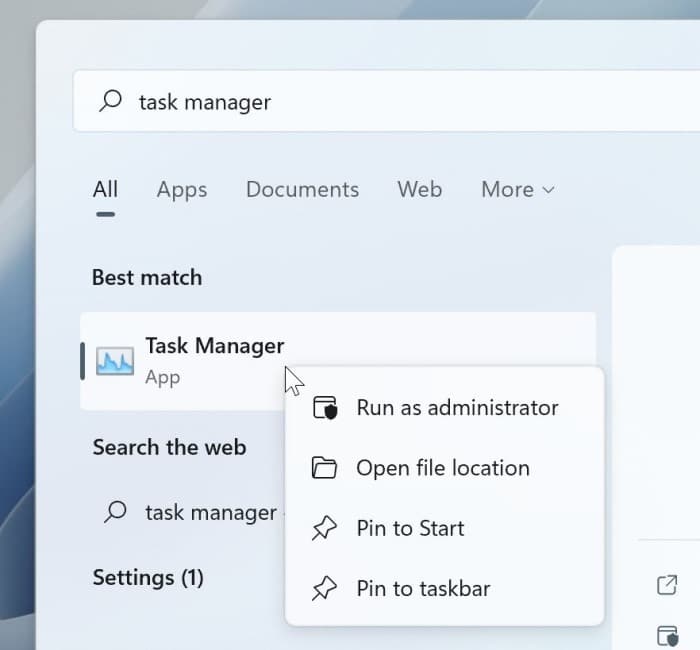Click the Run as administrator shield icon

coord(325,408)
